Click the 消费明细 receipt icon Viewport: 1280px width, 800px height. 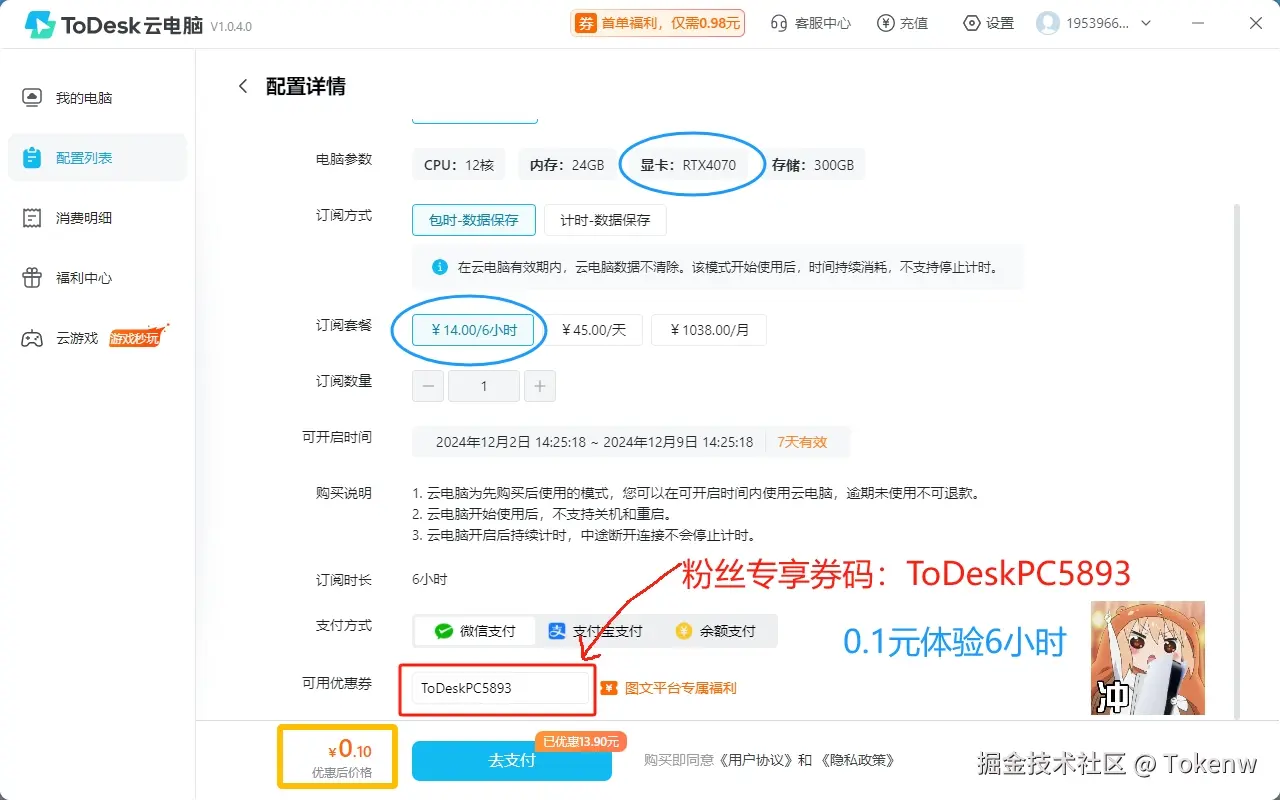32,218
